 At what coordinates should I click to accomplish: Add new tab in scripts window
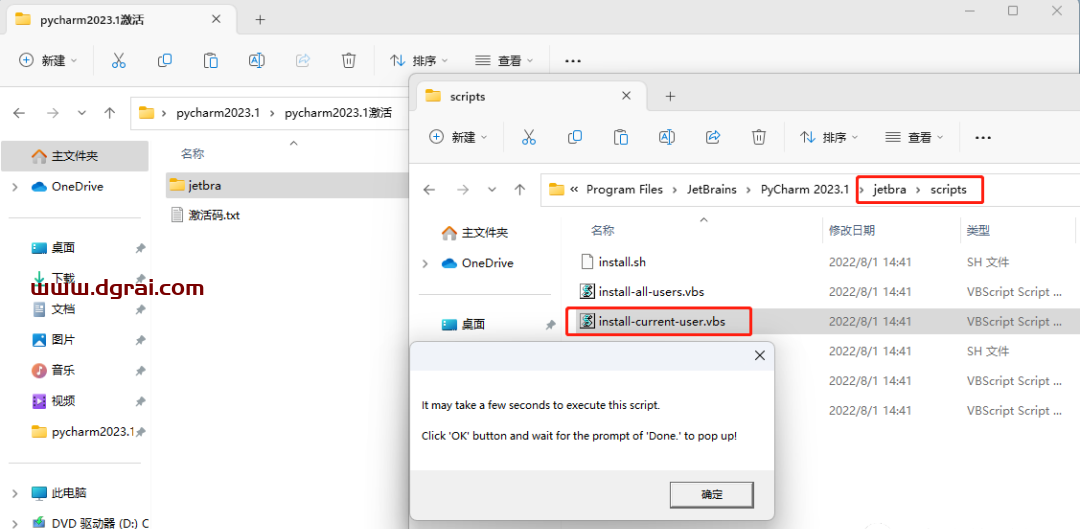[x=670, y=96]
